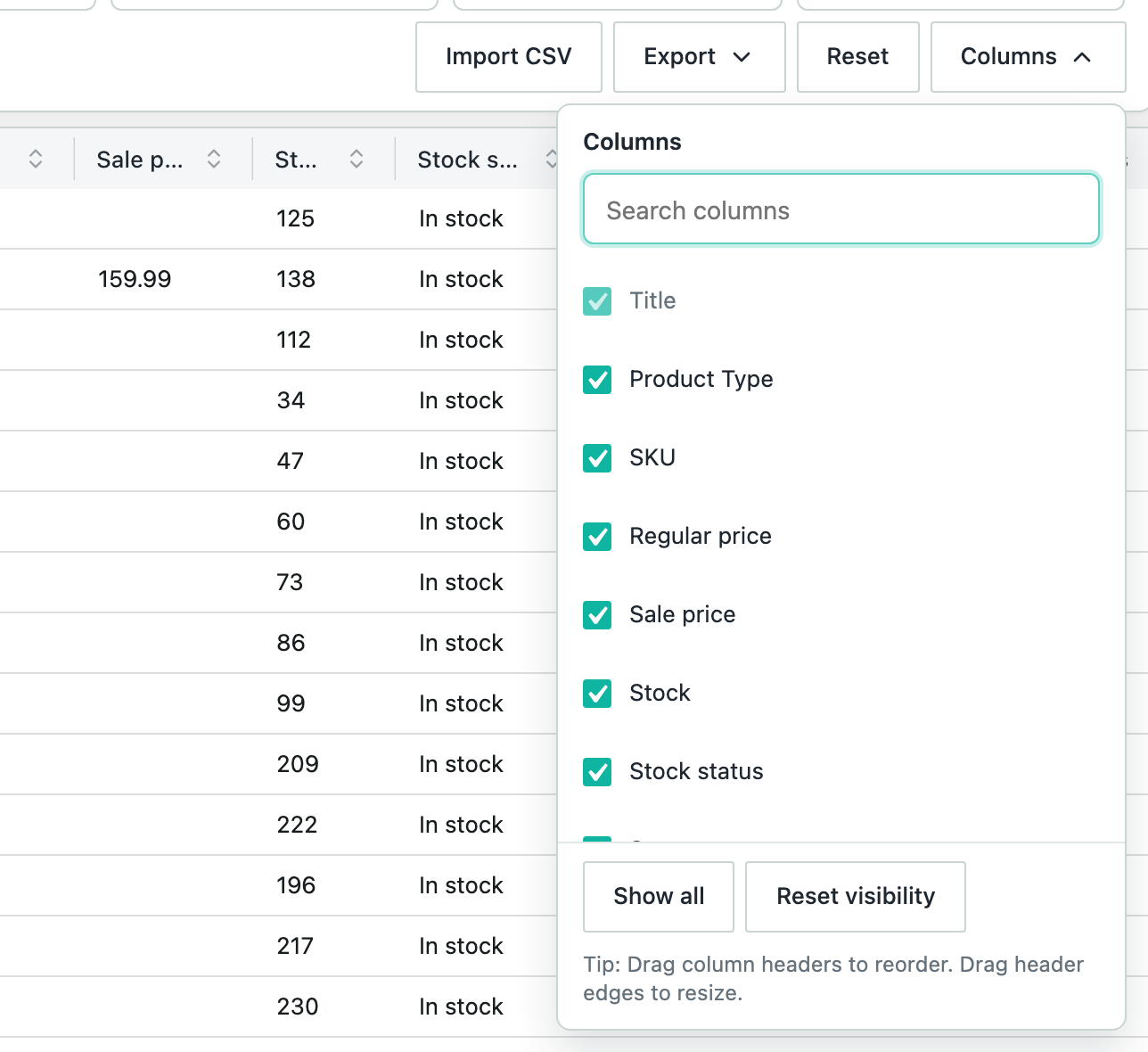Uncheck Regular price column visibility
This screenshot has width=1148, height=1052.
[597, 537]
